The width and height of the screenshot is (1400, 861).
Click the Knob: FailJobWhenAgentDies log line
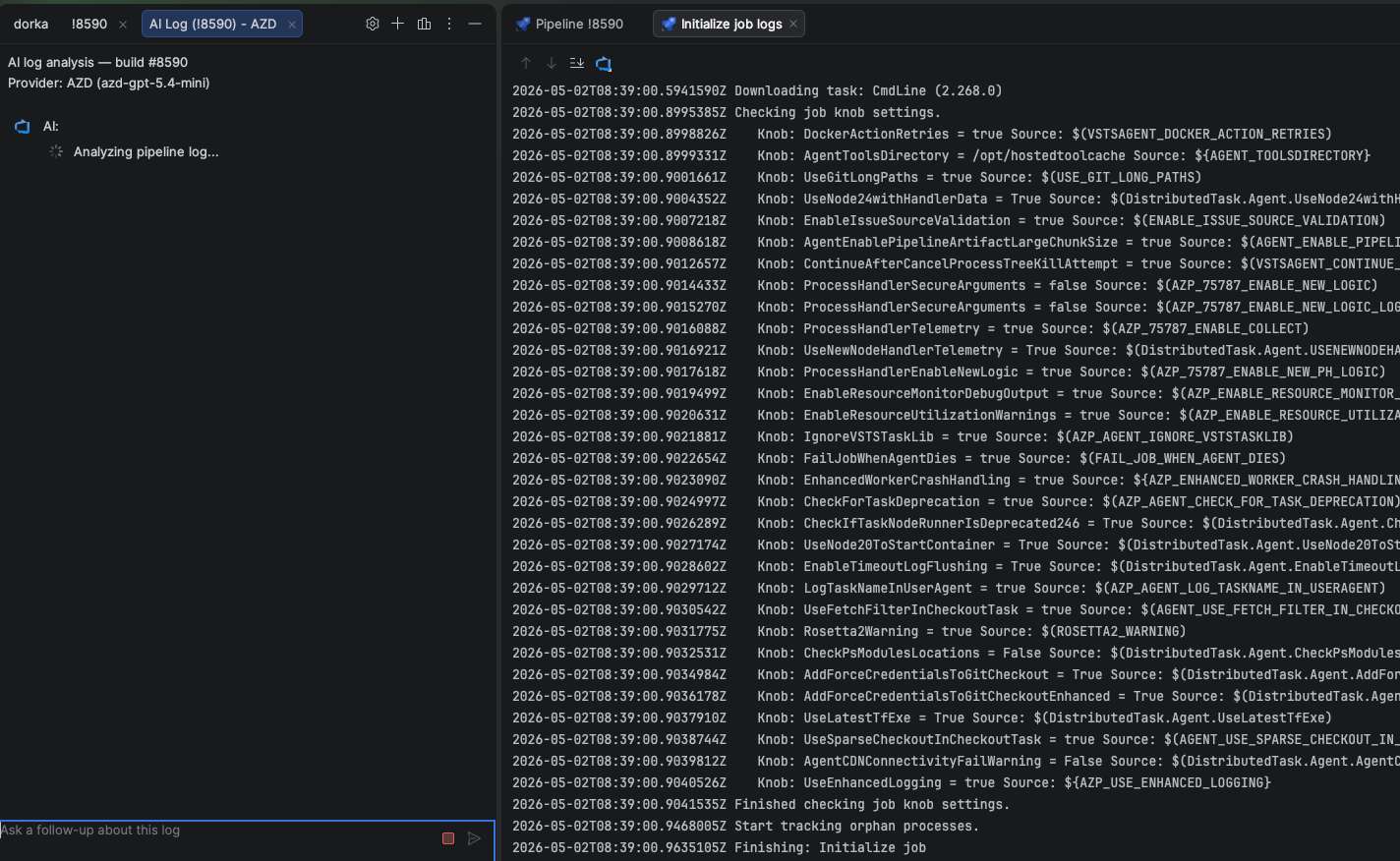point(899,458)
